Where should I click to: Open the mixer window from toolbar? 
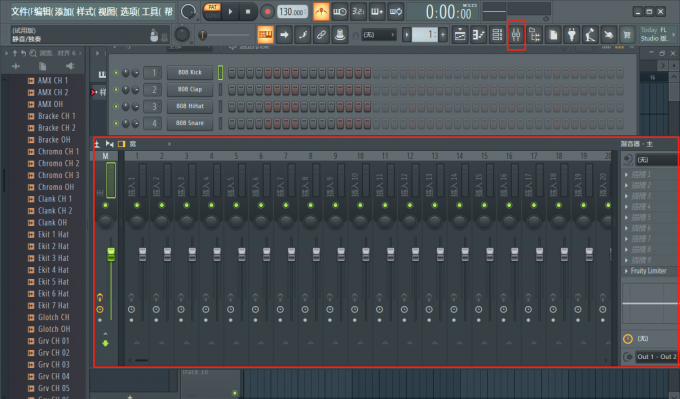tap(516, 35)
